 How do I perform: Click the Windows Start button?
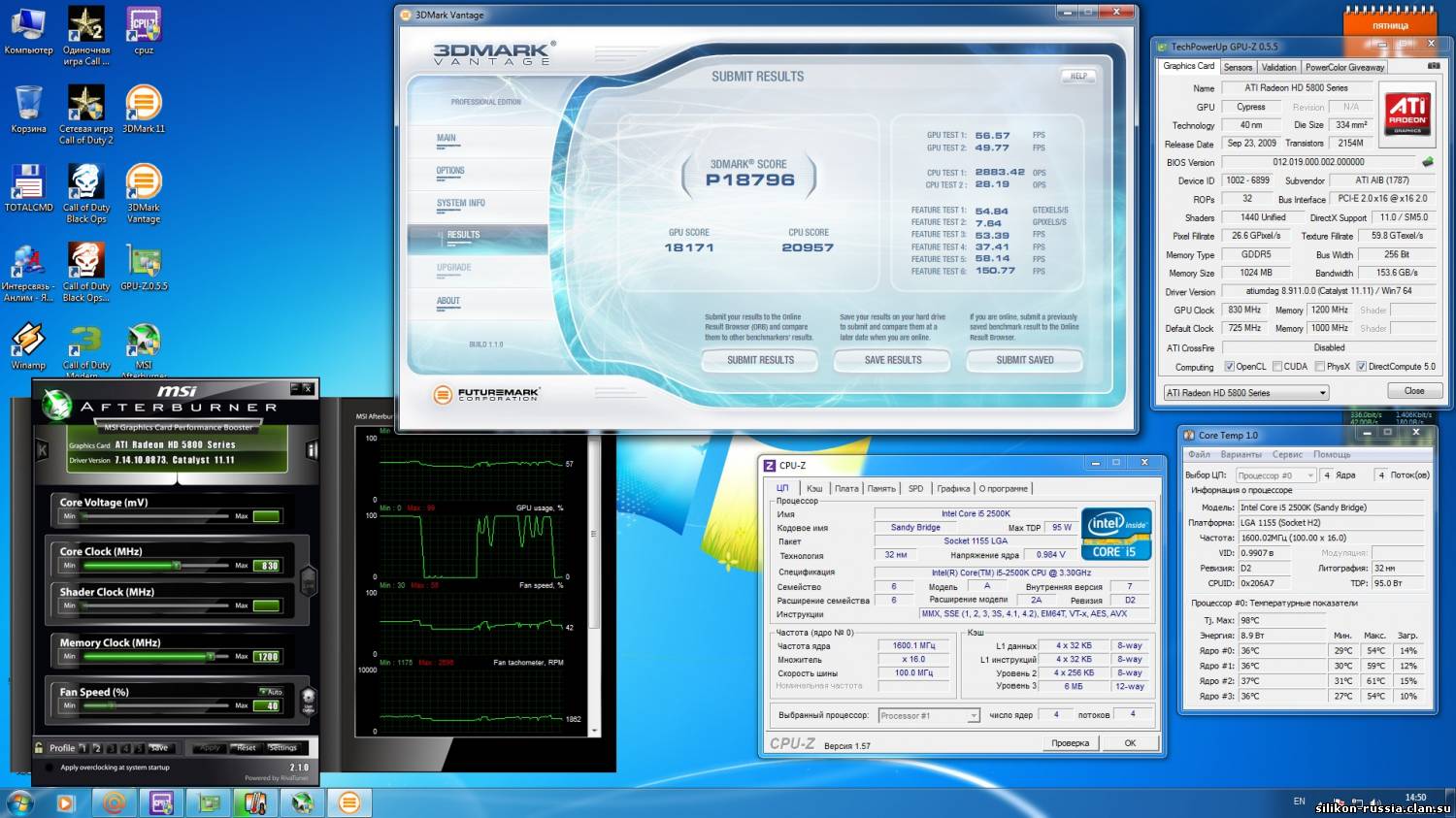pyautogui.click(x=19, y=802)
